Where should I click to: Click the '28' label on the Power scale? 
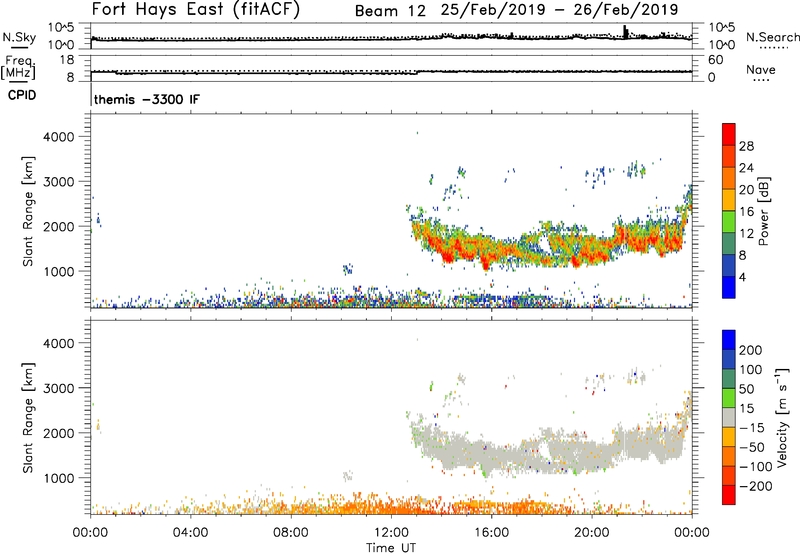click(x=746, y=146)
